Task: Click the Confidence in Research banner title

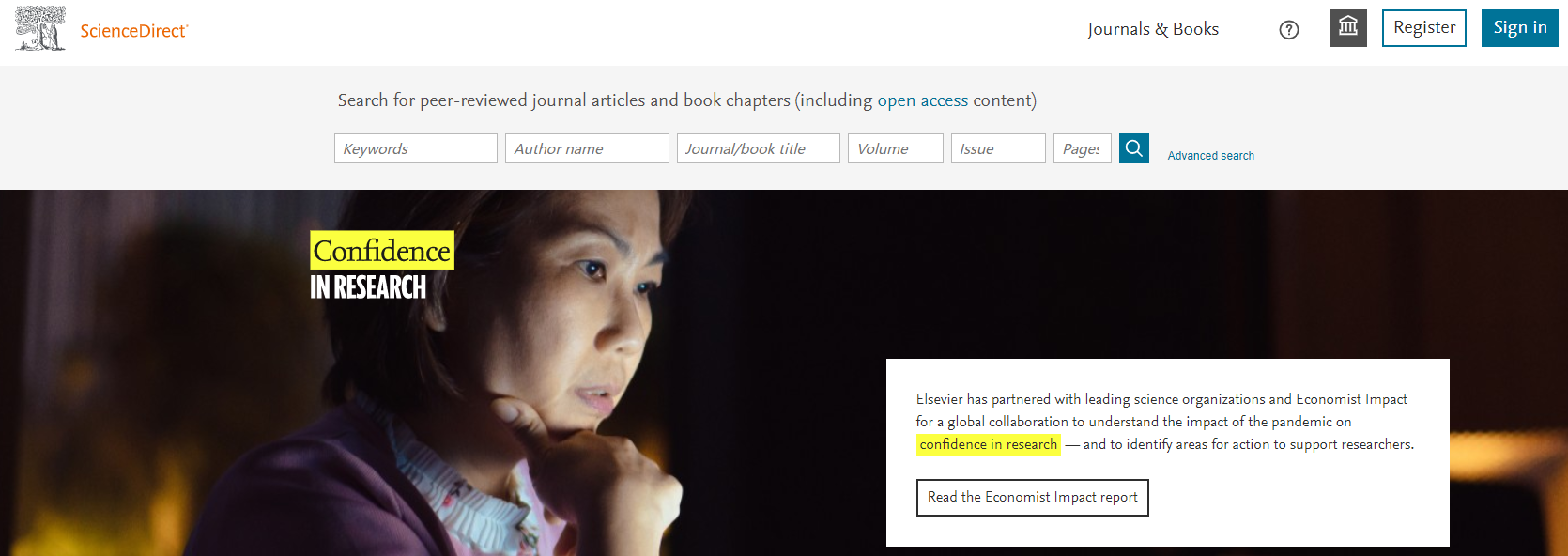Action: (x=382, y=266)
